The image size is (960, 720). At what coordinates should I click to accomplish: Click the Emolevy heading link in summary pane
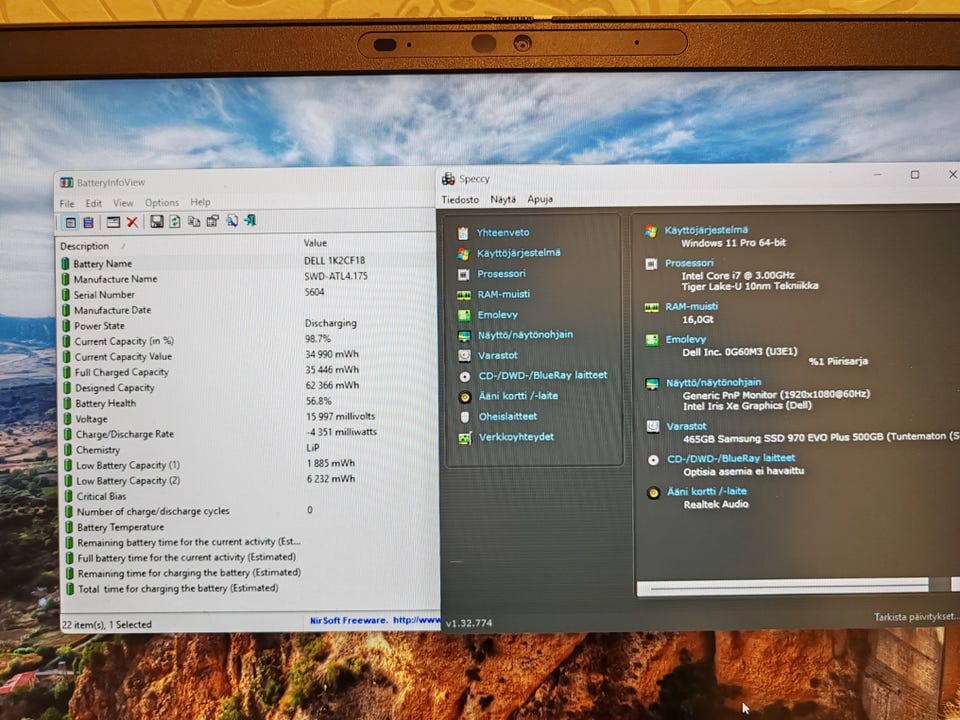tap(686, 339)
